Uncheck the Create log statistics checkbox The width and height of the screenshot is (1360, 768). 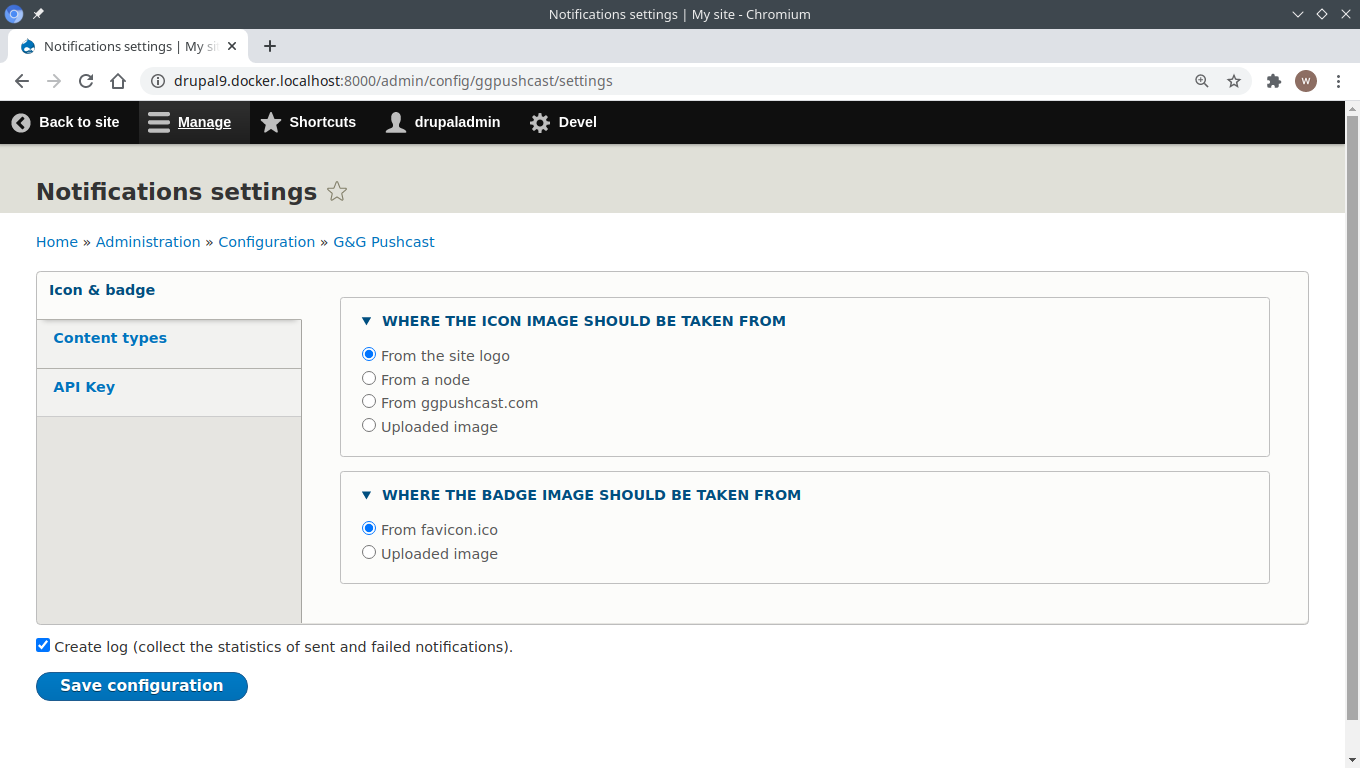pos(42,645)
